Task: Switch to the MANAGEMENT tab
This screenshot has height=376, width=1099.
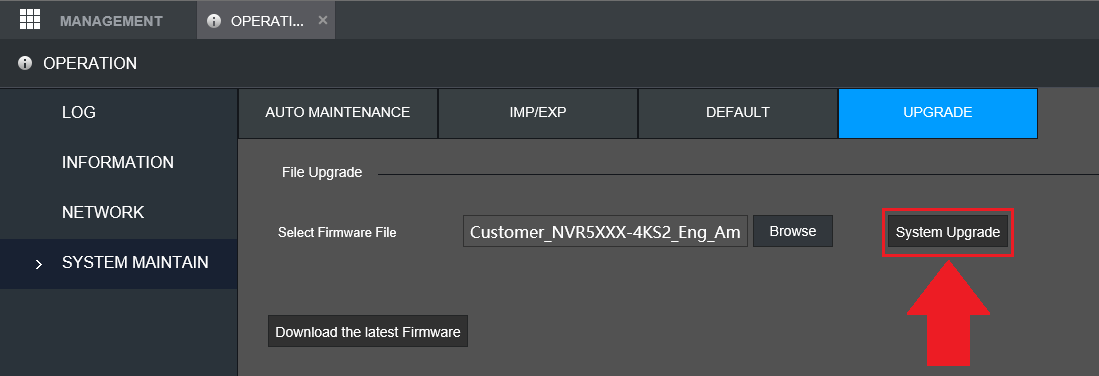Action: [111, 21]
